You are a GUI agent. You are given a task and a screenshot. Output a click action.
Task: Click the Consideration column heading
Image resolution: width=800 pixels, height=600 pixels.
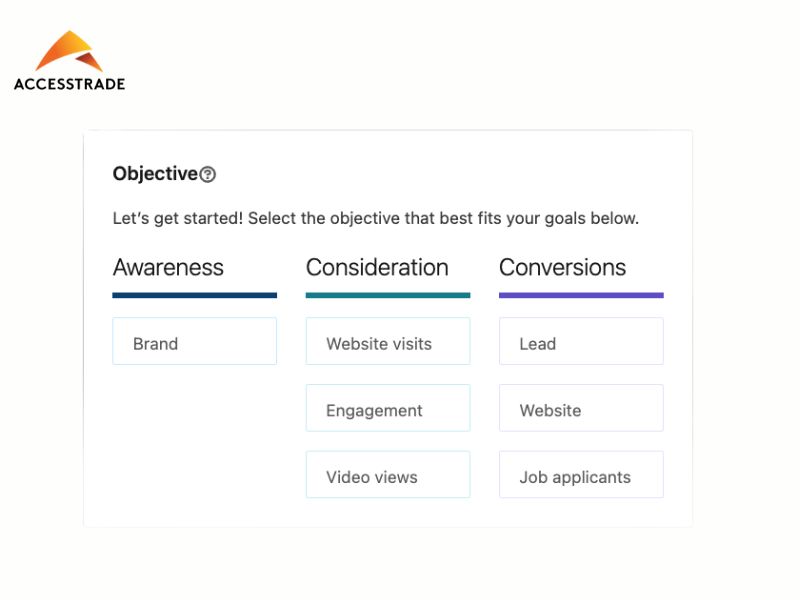tap(377, 268)
